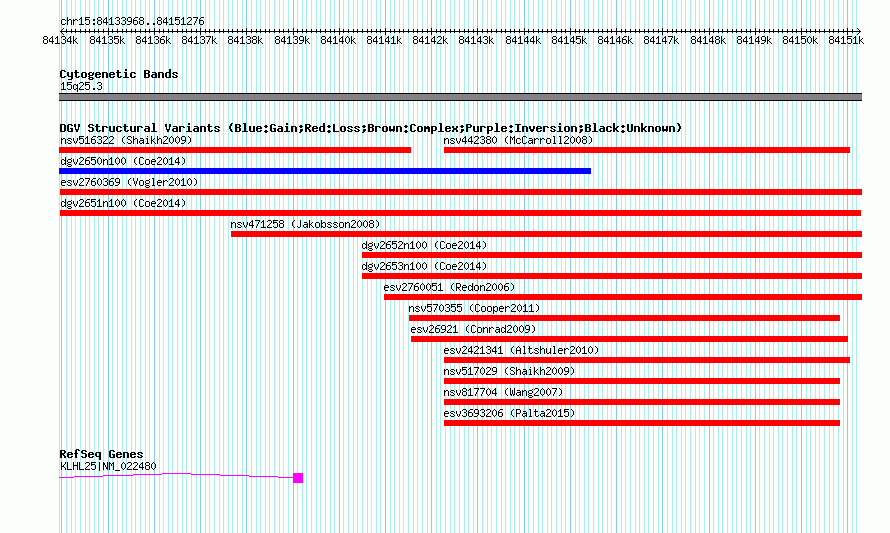
Task: Select the red bar under esv3693206
Action: click(x=642, y=423)
